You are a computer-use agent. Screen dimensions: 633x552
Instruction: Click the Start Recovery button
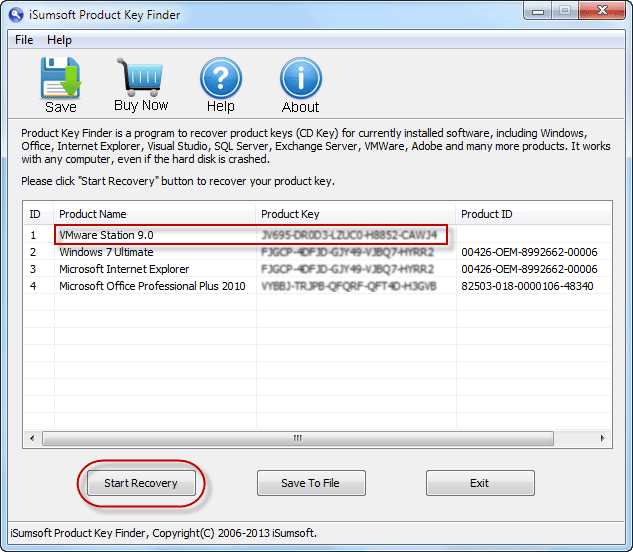[x=141, y=483]
